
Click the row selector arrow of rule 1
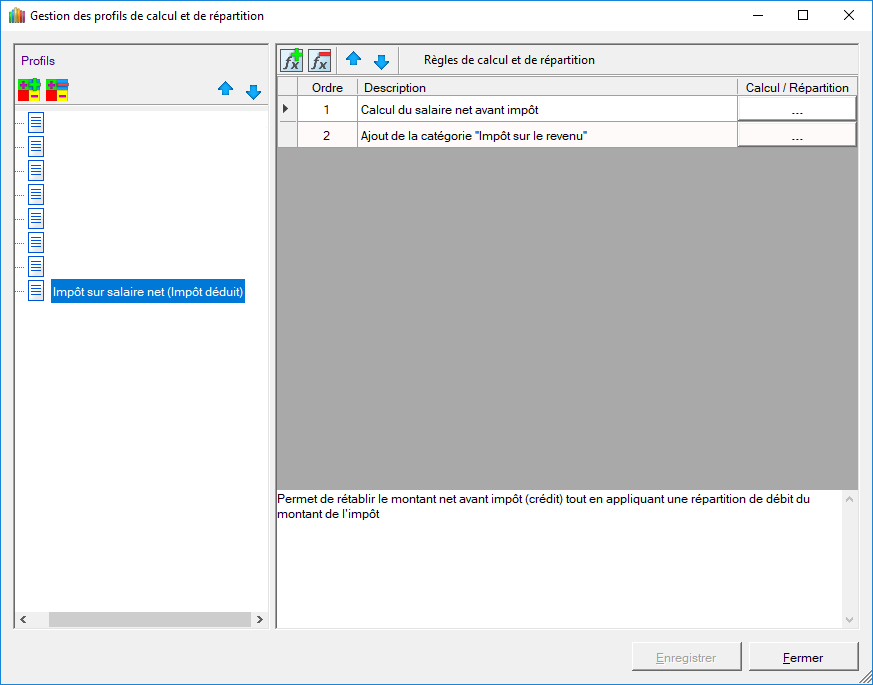tap(287, 110)
